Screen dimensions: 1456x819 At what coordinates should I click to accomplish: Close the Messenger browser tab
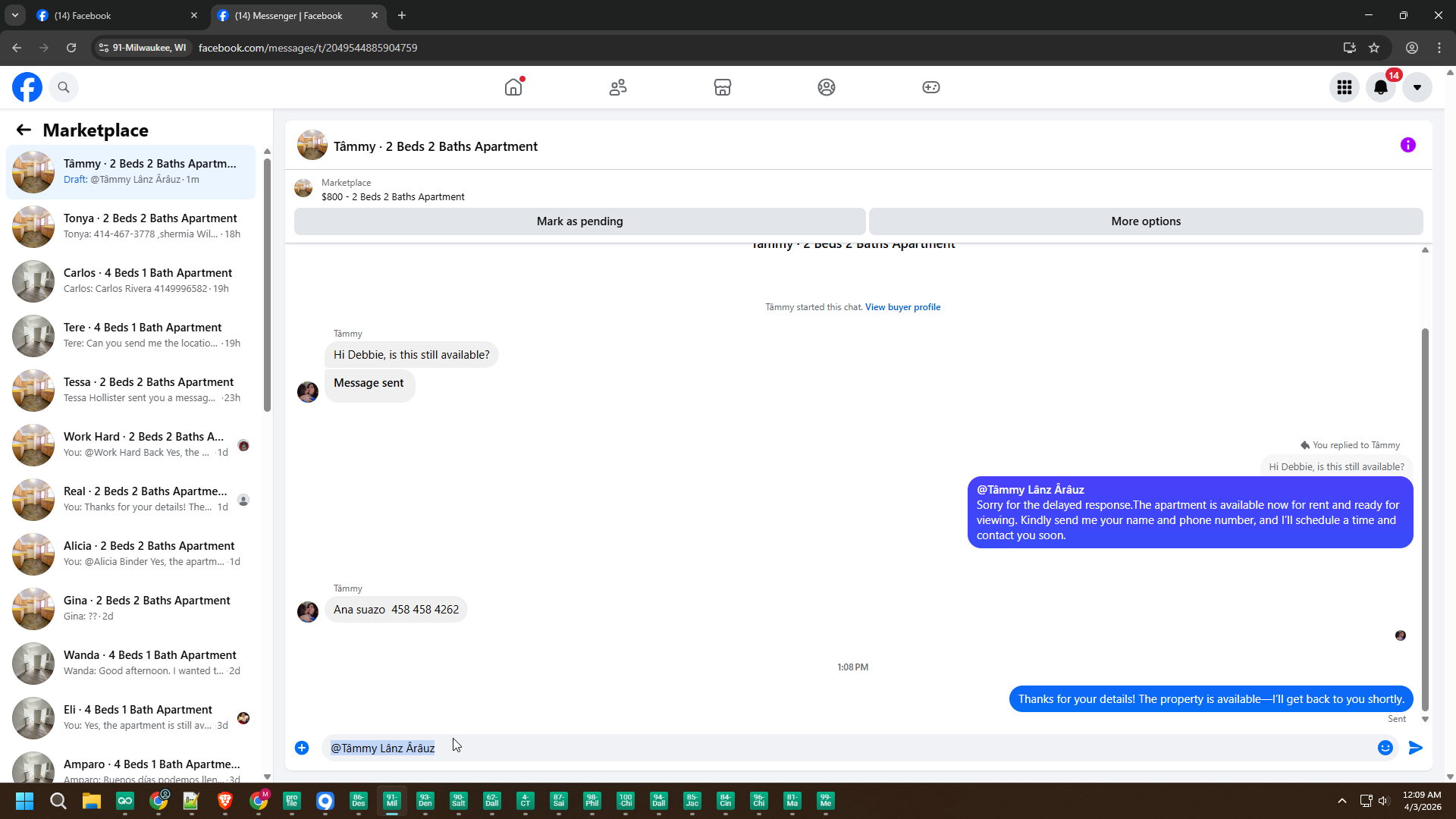click(x=375, y=15)
